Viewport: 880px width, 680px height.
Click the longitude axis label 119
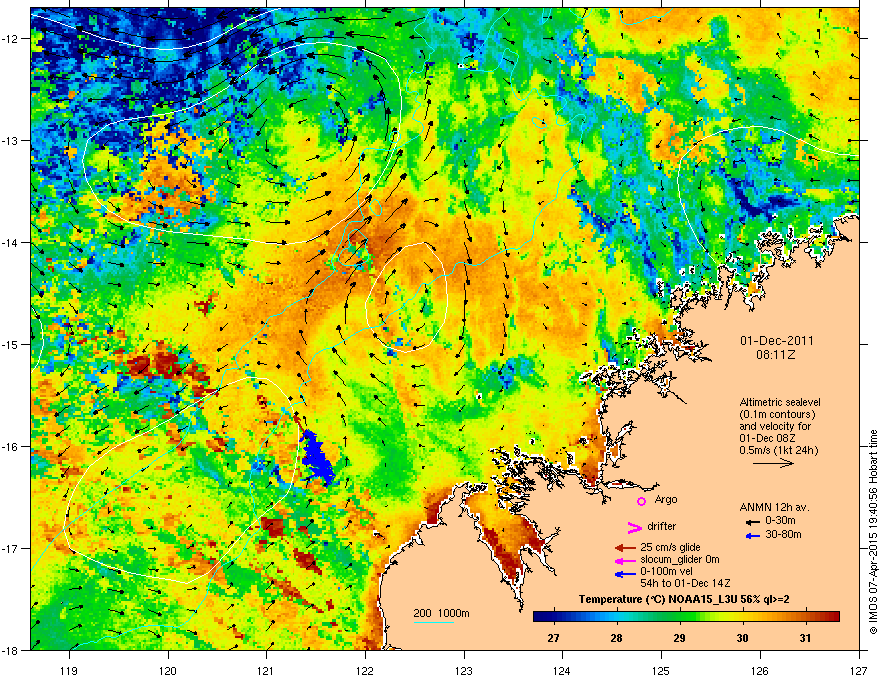coord(69,670)
